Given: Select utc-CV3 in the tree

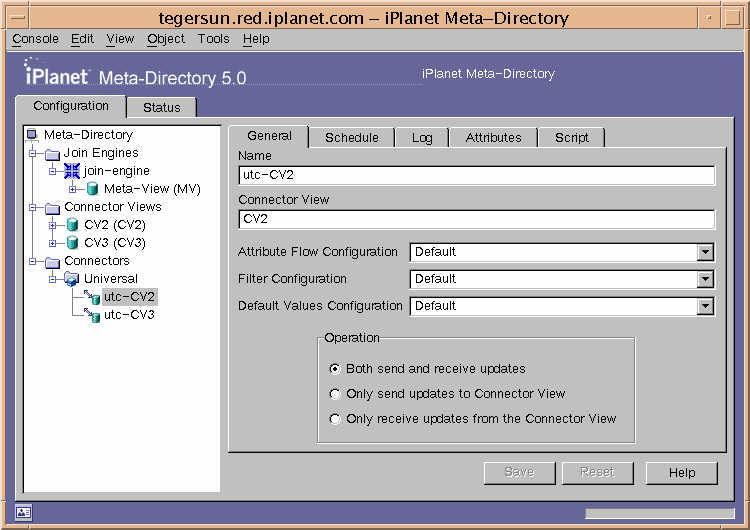Looking at the screenshot, I should 129,315.
